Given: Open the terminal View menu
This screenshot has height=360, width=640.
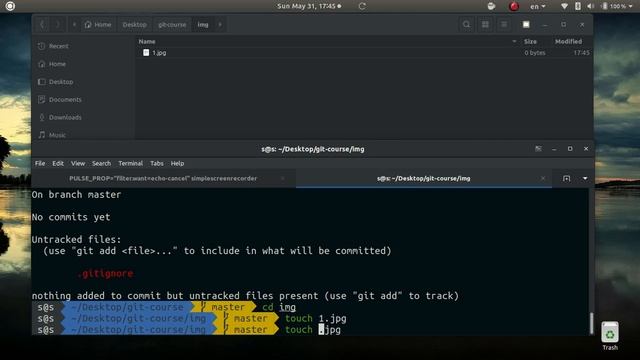Looking at the screenshot, I should [x=78, y=163].
